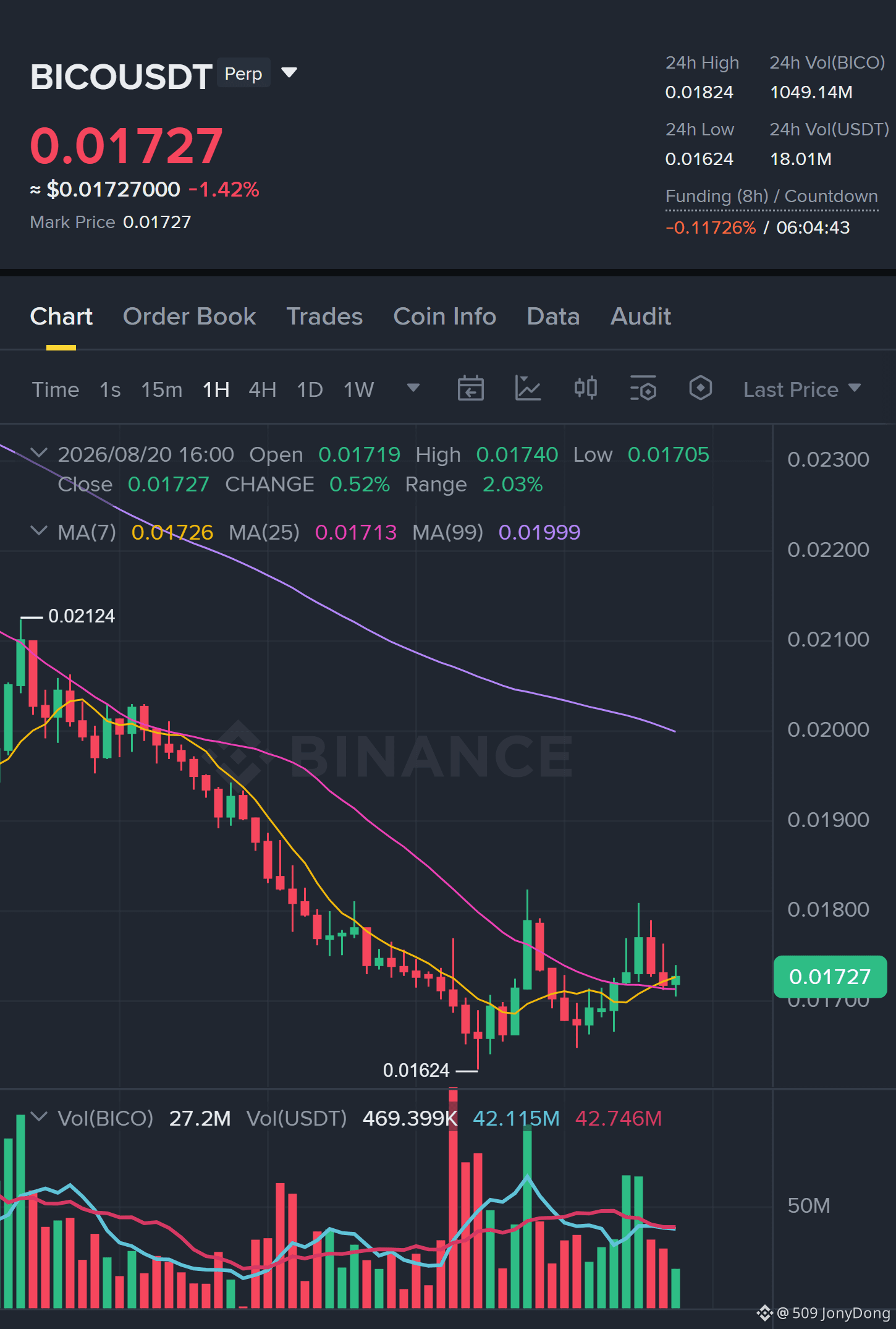896x1329 pixels.
Task: Expand the more time intervals arrow
Action: click(x=413, y=388)
